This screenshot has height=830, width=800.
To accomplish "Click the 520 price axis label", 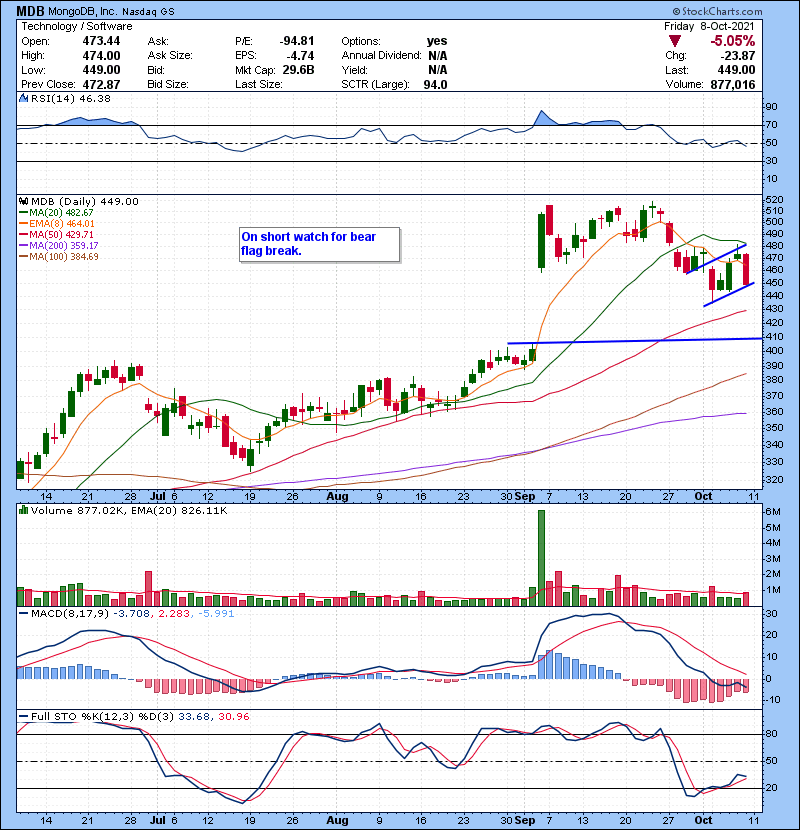I will (774, 200).
